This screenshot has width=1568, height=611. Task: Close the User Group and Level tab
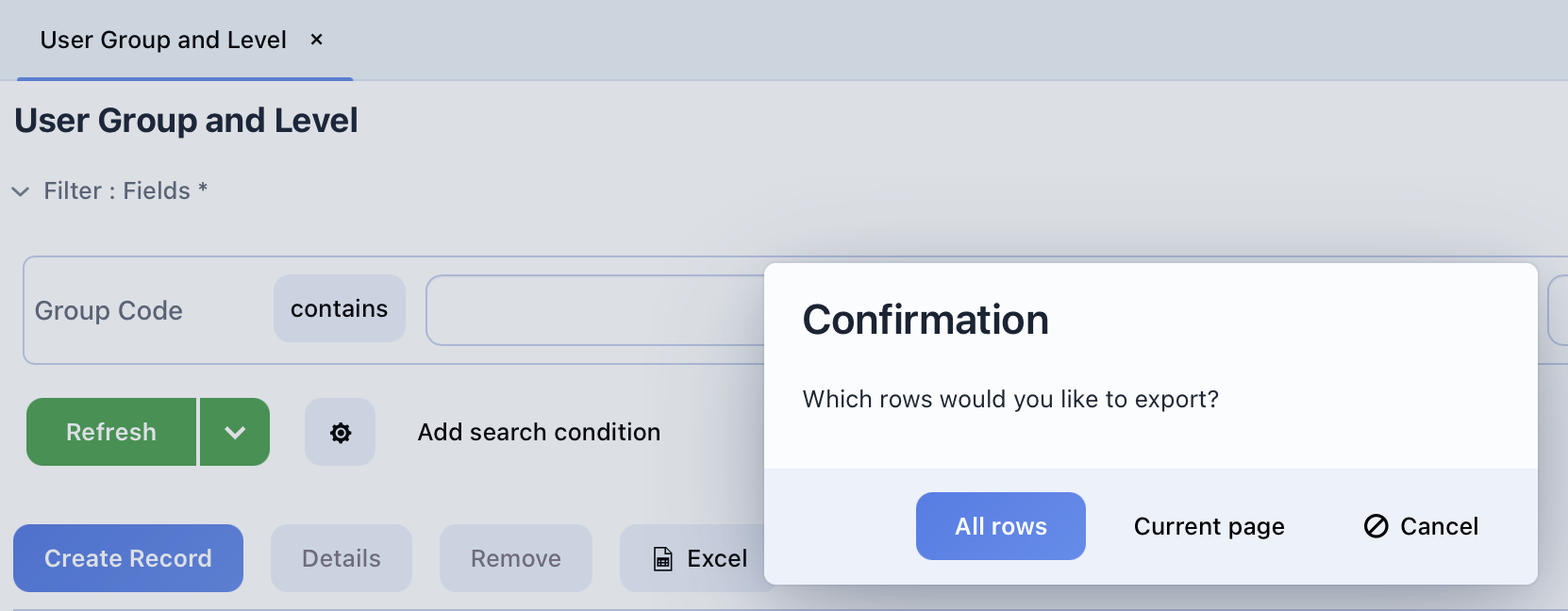pos(317,40)
